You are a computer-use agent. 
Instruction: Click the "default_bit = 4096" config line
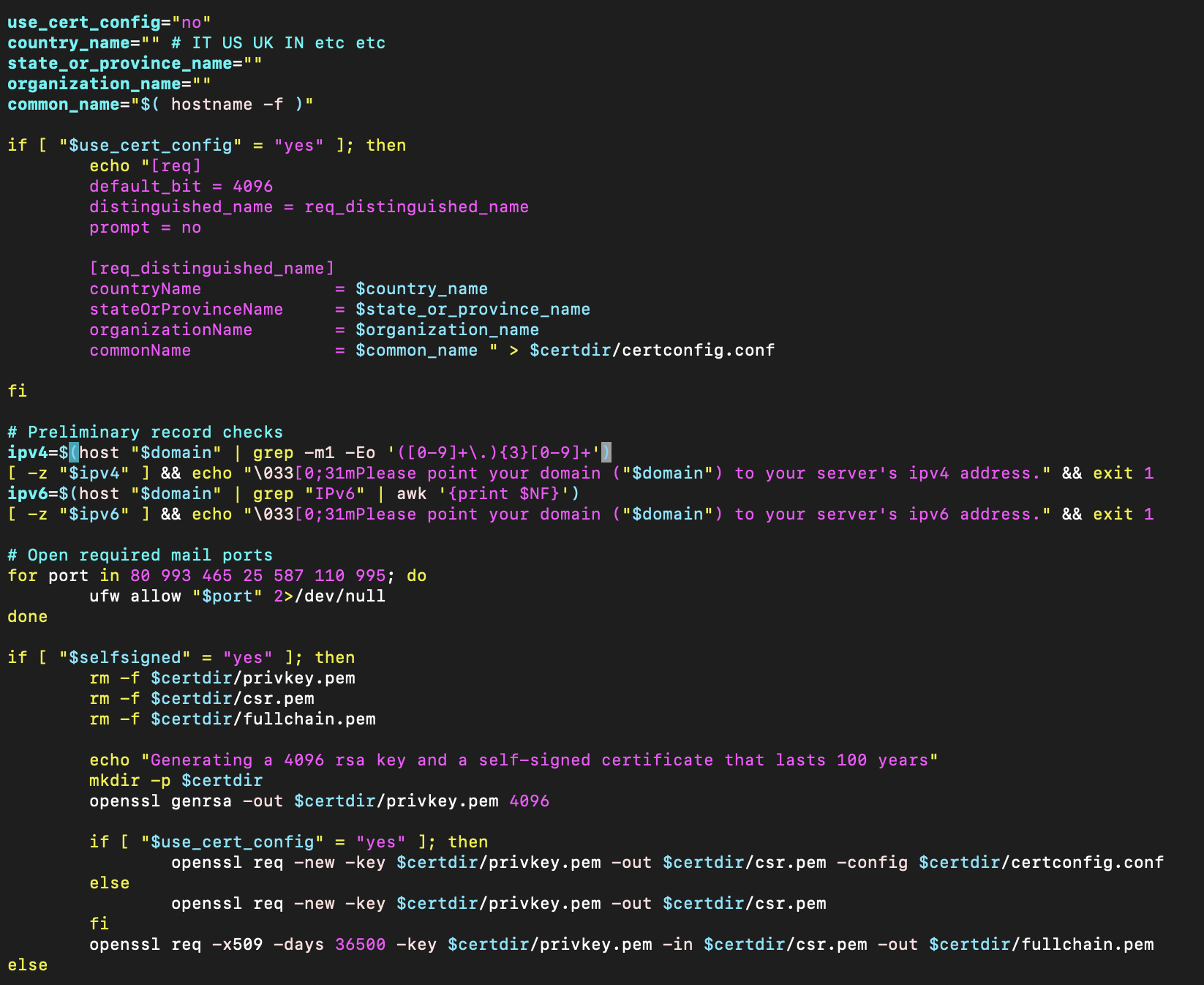pos(181,187)
